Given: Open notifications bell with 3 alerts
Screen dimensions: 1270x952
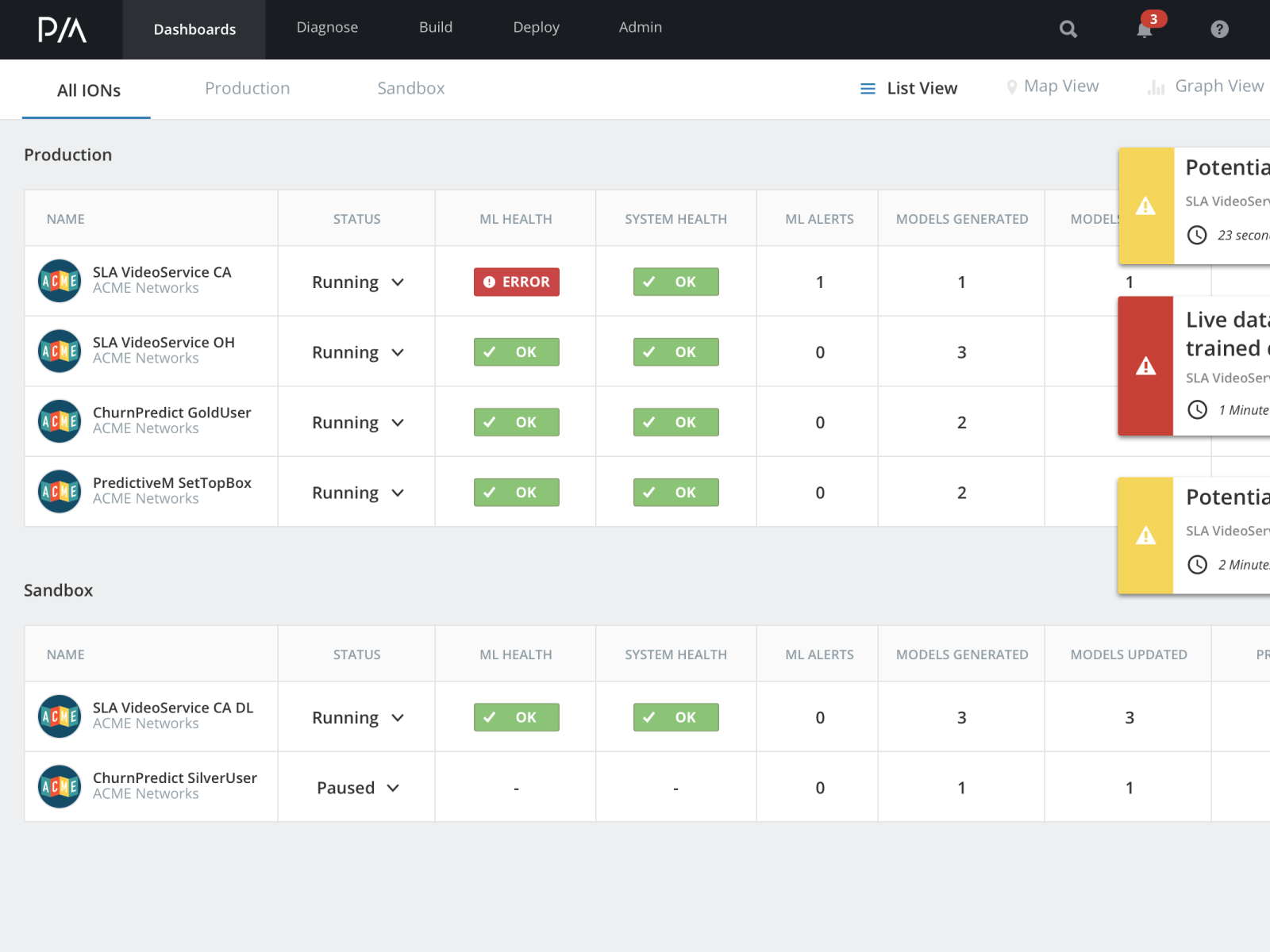Looking at the screenshot, I should (1145, 29).
